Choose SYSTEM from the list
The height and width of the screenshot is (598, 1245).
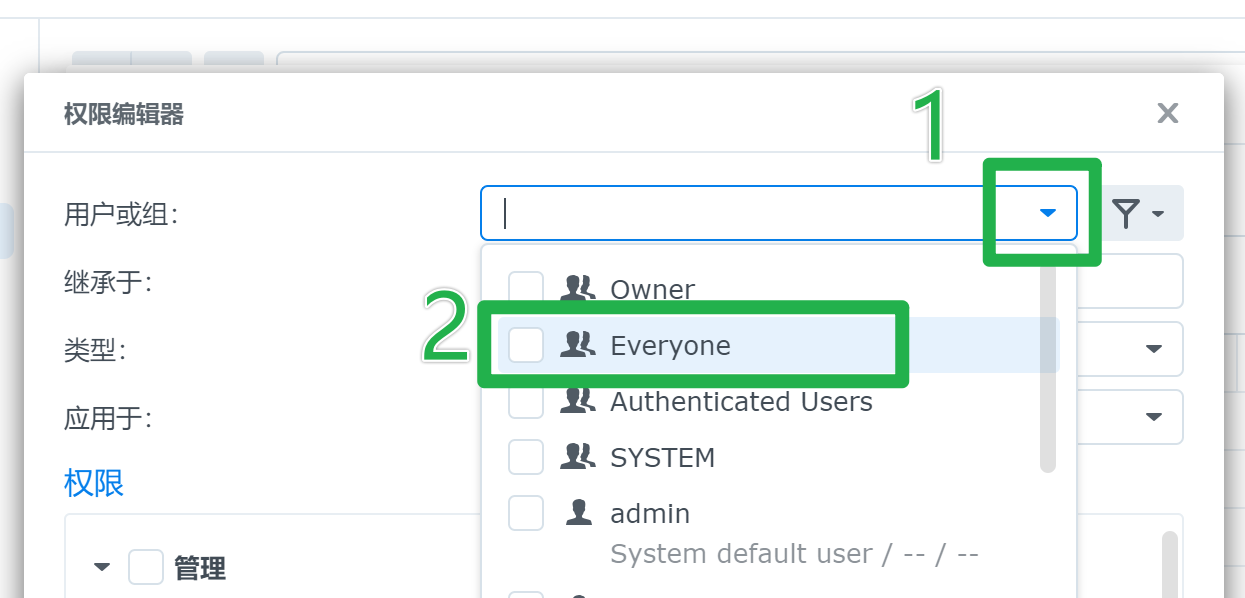pos(662,458)
